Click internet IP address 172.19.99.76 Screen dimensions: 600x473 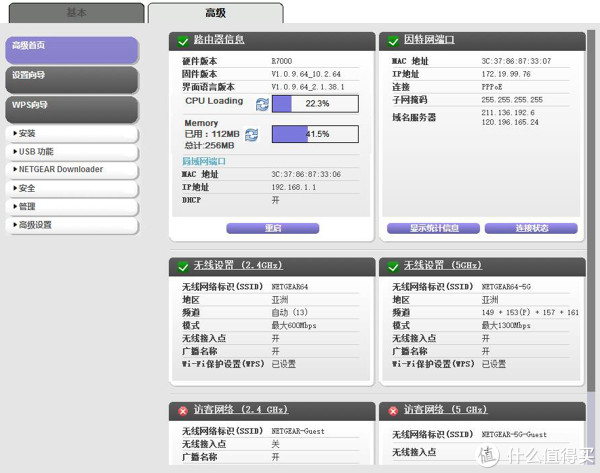click(x=506, y=74)
